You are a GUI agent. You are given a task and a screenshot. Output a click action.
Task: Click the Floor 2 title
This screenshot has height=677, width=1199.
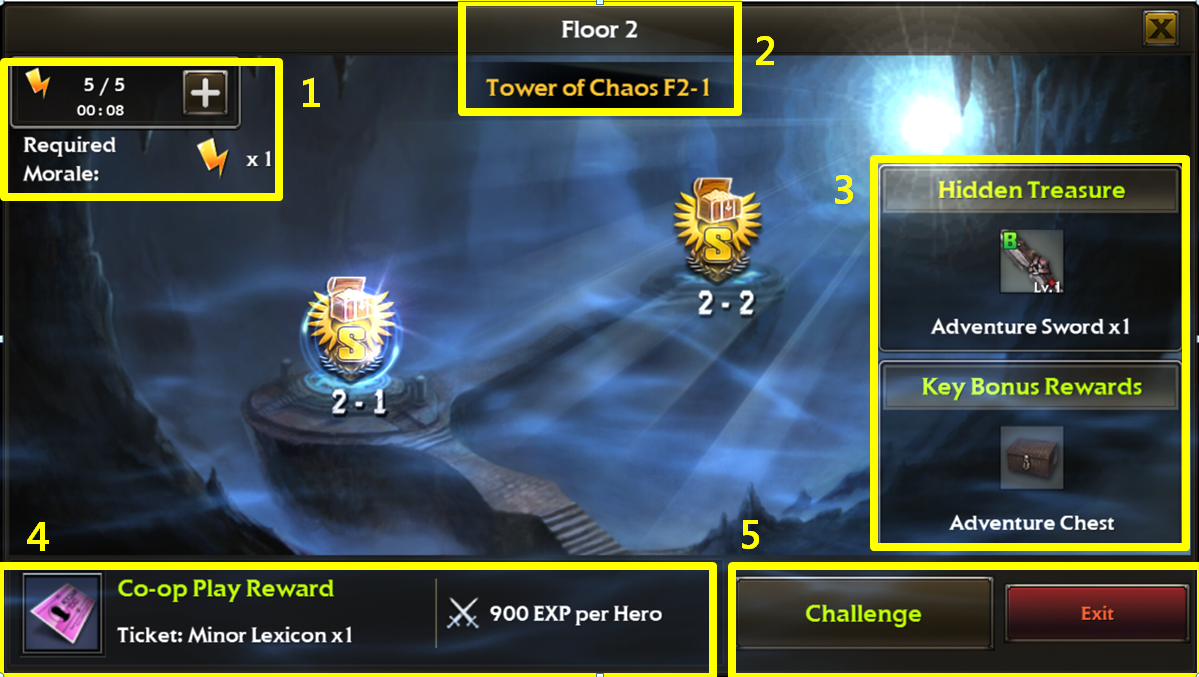(600, 29)
